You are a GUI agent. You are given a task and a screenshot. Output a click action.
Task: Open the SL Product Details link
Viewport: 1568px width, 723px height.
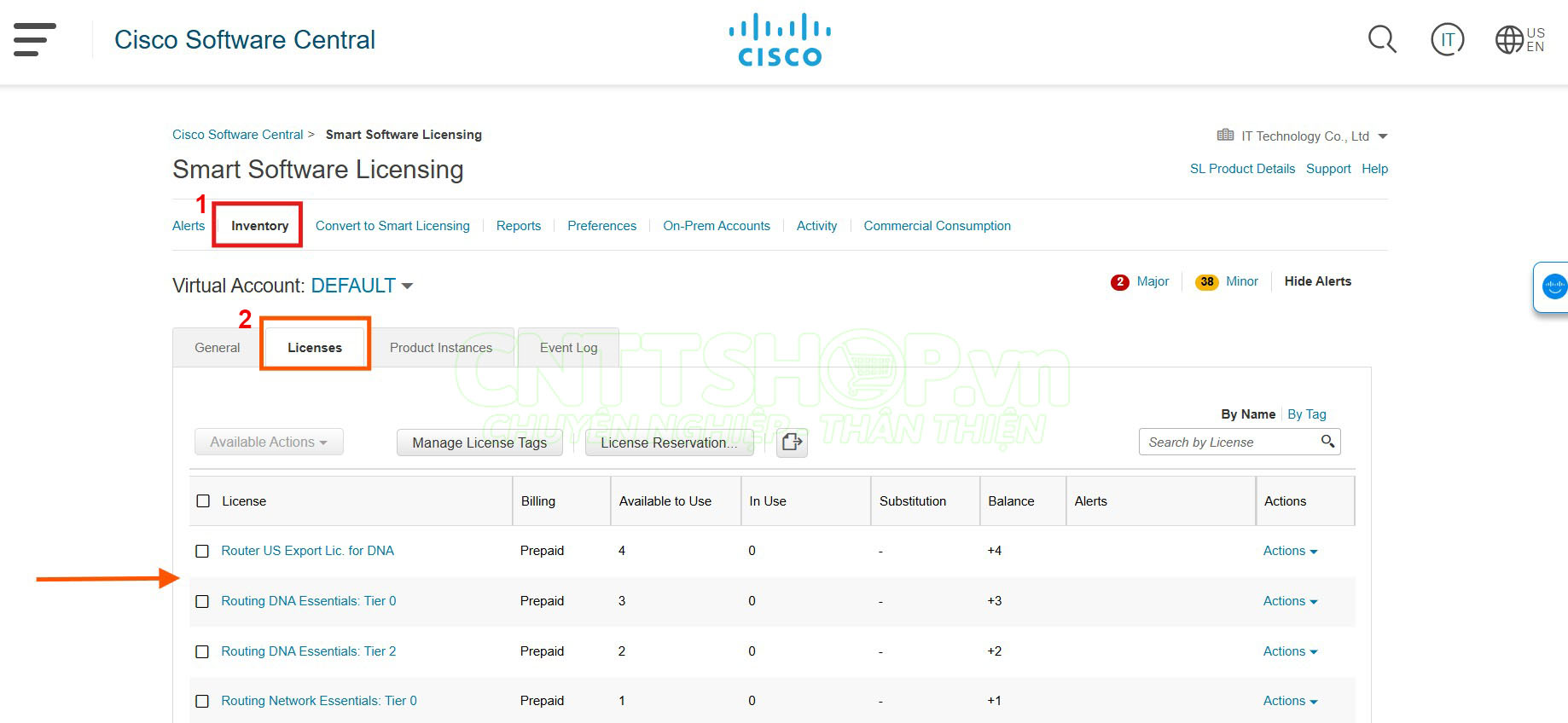(x=1242, y=169)
